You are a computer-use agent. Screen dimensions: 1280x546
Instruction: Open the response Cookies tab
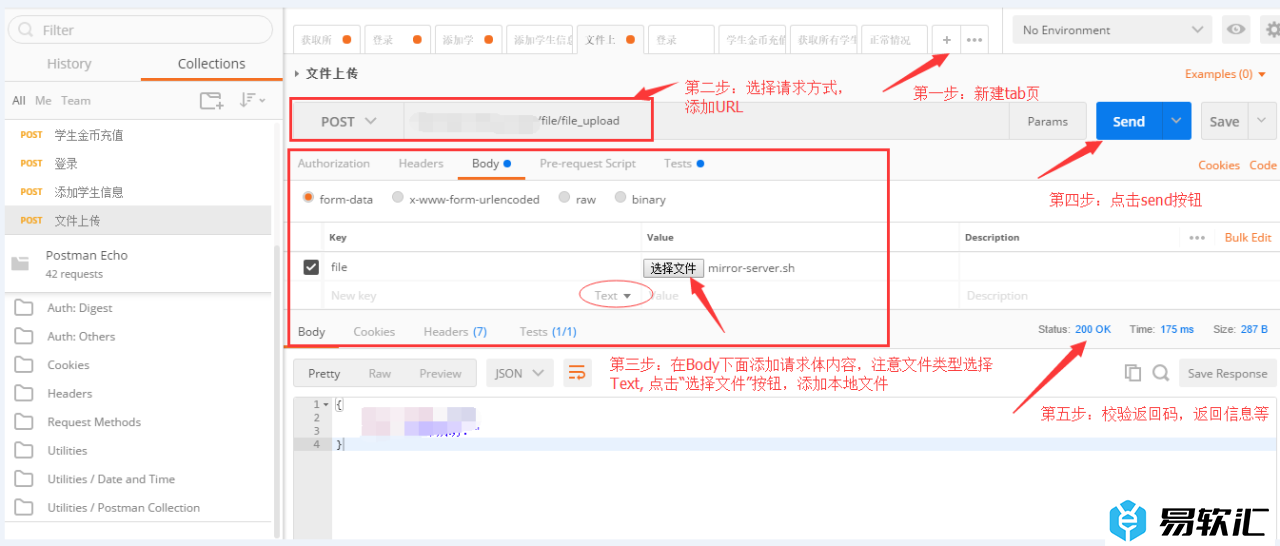(374, 331)
